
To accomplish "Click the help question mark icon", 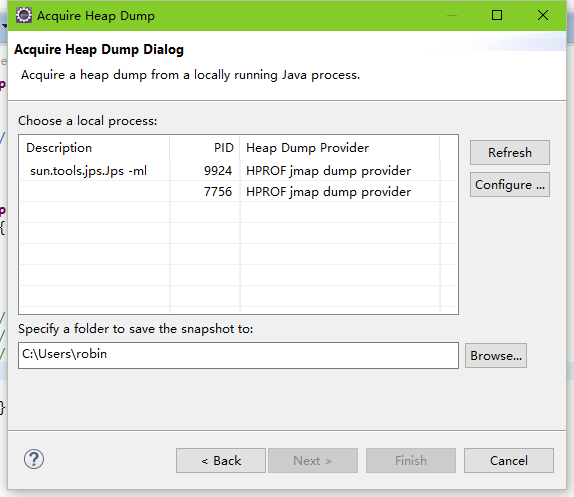I will [34, 459].
